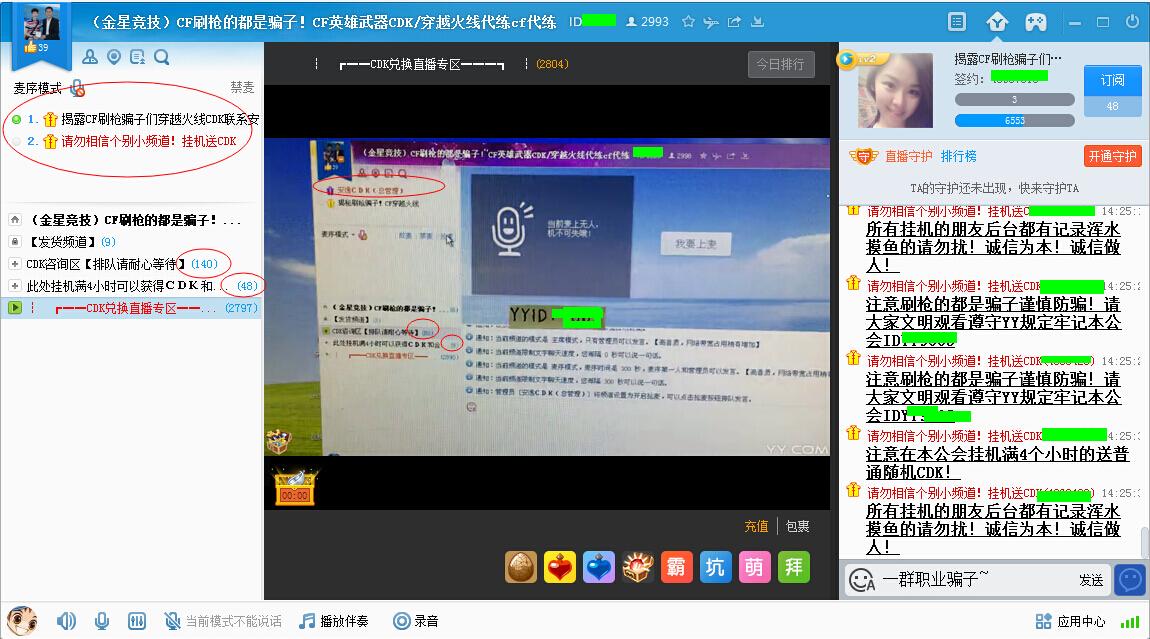The width and height of the screenshot is (1150, 639).
Task: Send the egg gift
Action: point(521,567)
